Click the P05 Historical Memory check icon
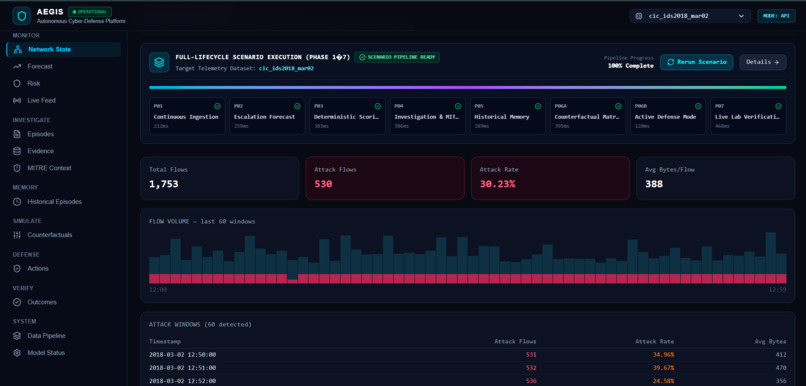The image size is (806, 386). click(x=538, y=106)
